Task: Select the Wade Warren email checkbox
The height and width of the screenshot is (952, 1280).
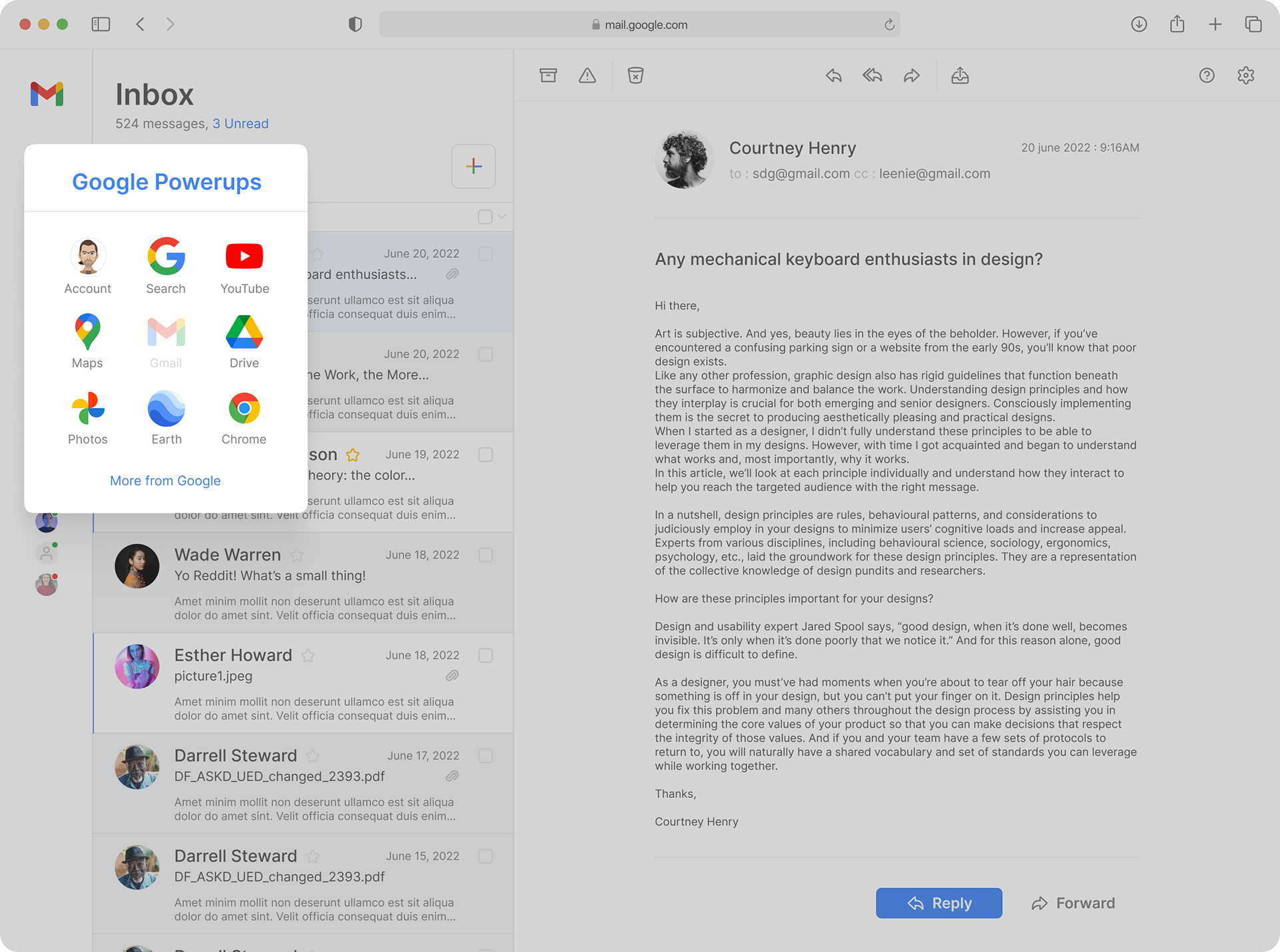Action: [x=485, y=555]
